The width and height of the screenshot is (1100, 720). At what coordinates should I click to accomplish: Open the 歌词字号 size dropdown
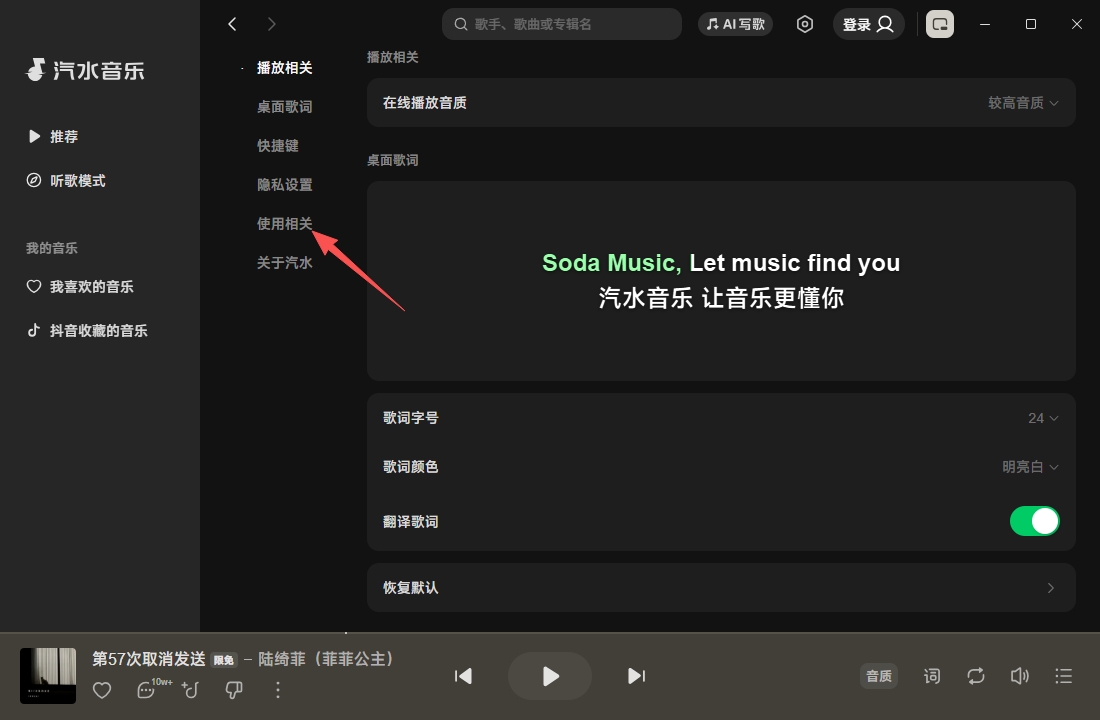click(1043, 418)
